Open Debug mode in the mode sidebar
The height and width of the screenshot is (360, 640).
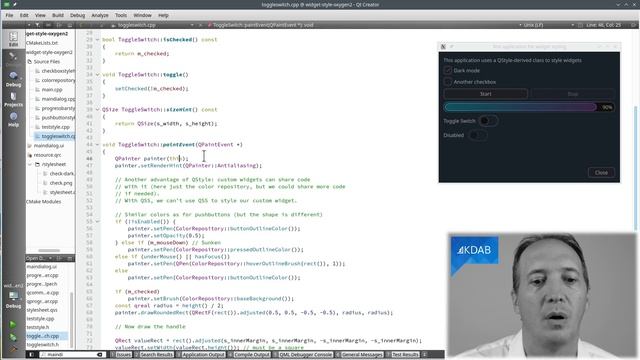[x=13, y=79]
